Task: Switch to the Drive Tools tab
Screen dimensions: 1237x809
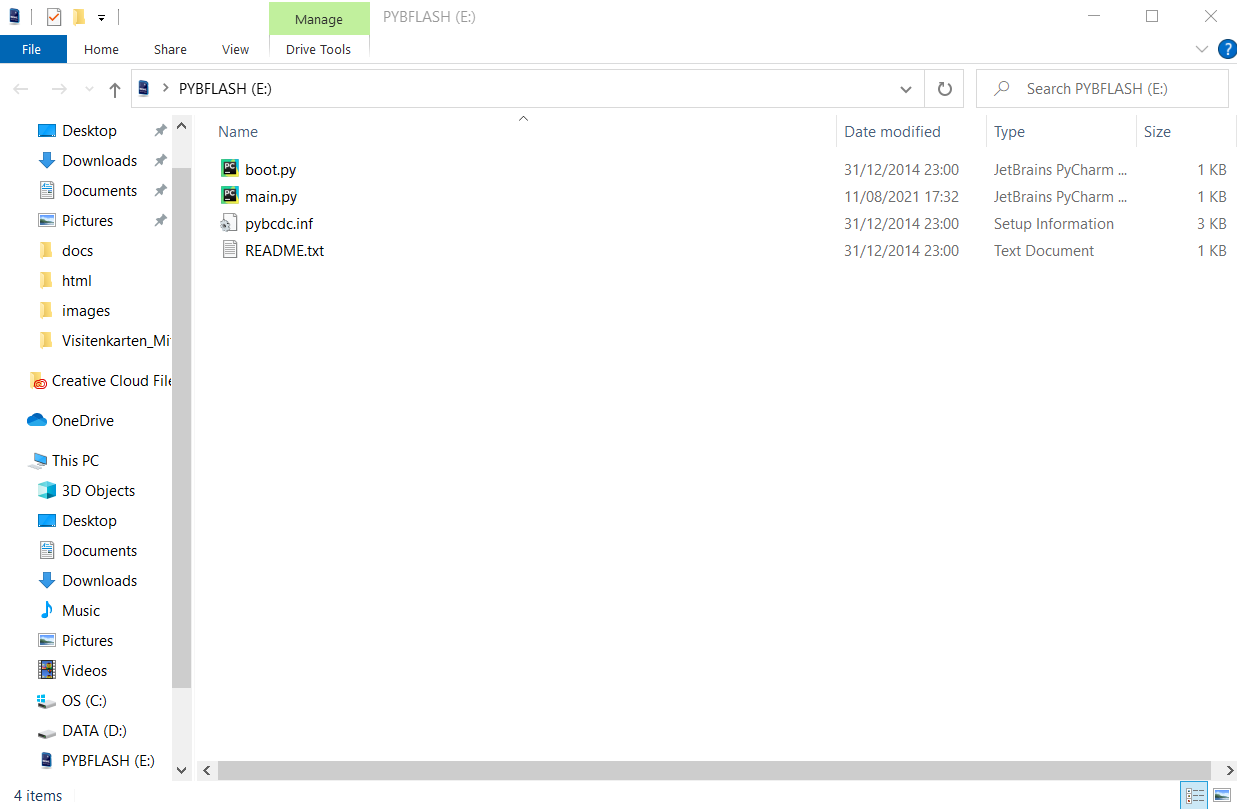Action: [318, 49]
